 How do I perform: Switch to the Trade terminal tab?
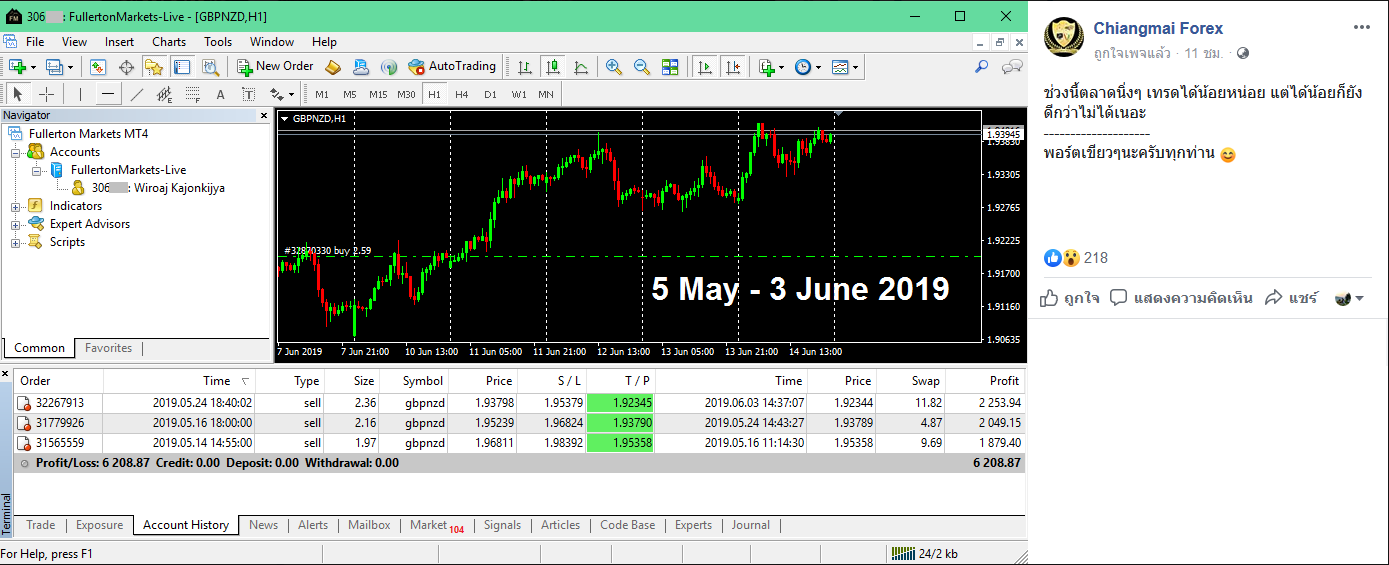pyautogui.click(x=41, y=525)
